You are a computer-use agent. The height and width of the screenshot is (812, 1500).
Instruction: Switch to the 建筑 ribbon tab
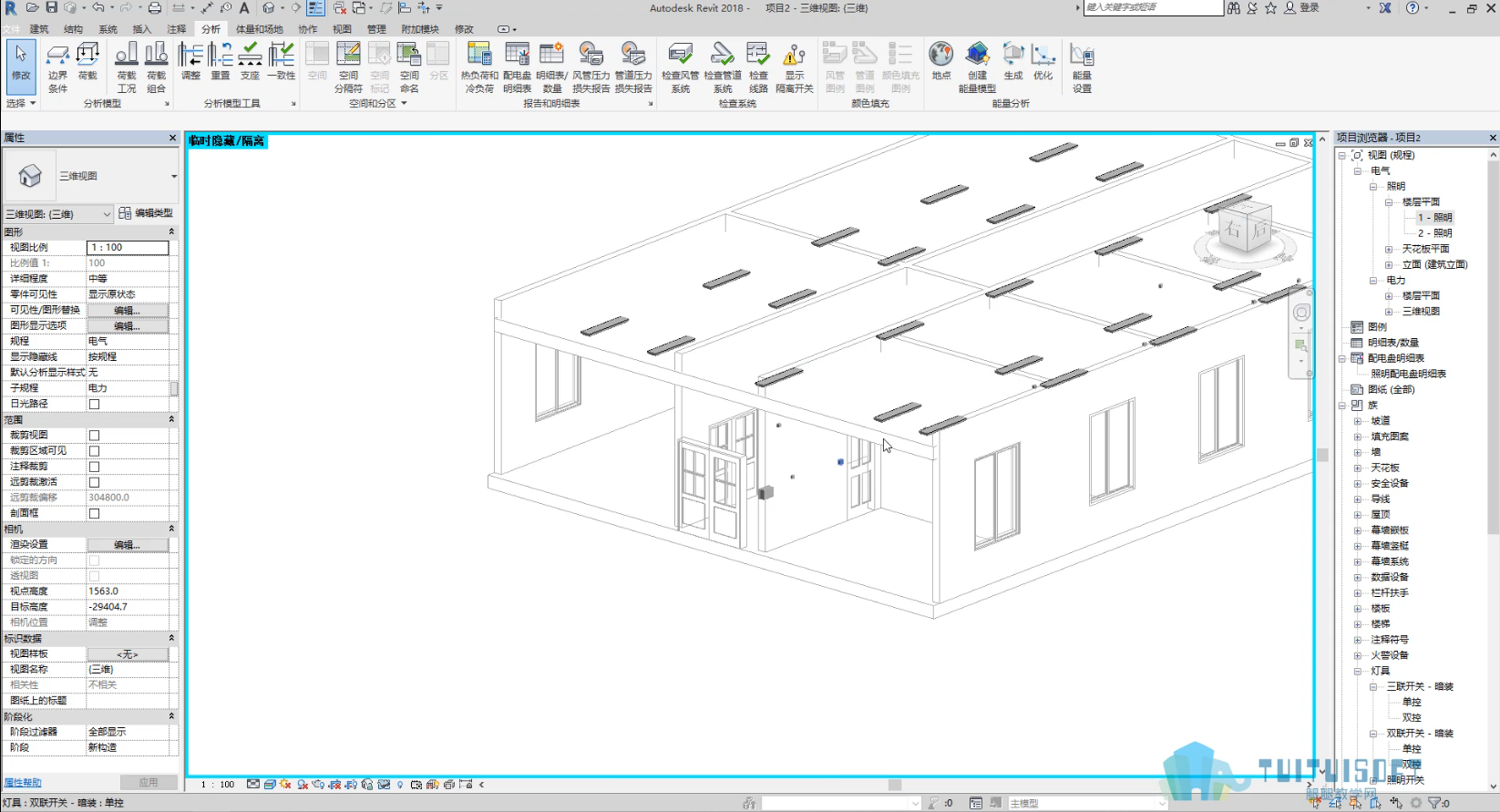pos(39,29)
